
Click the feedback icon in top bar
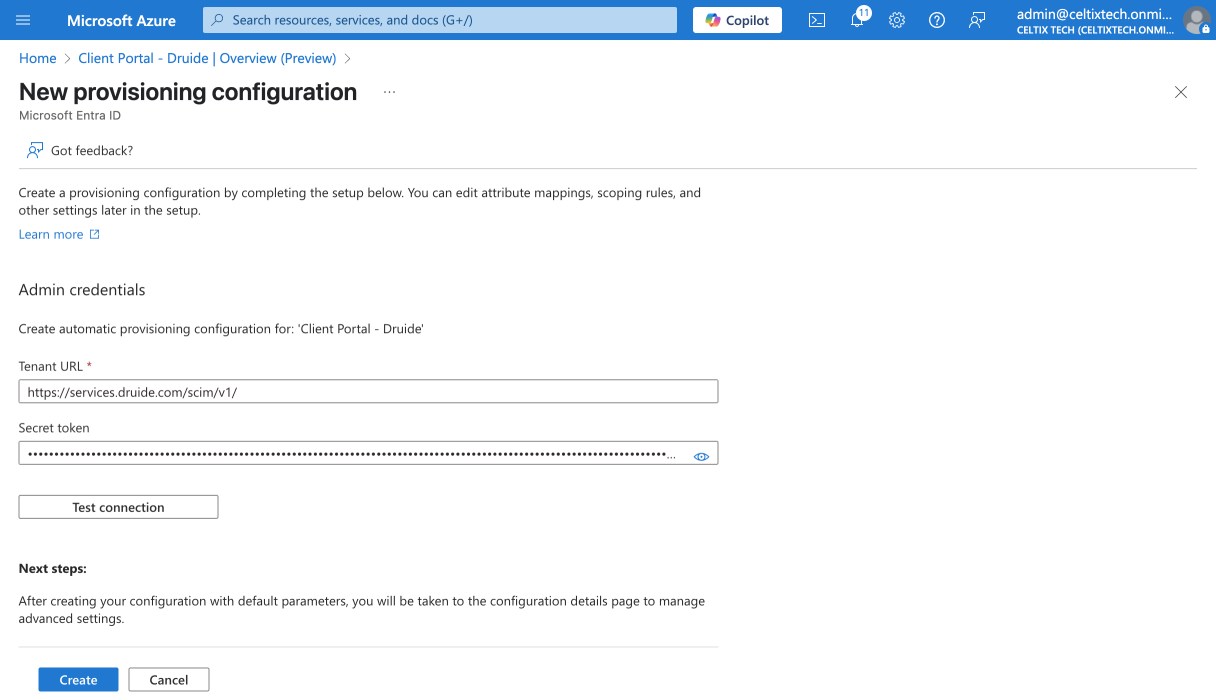(x=977, y=20)
